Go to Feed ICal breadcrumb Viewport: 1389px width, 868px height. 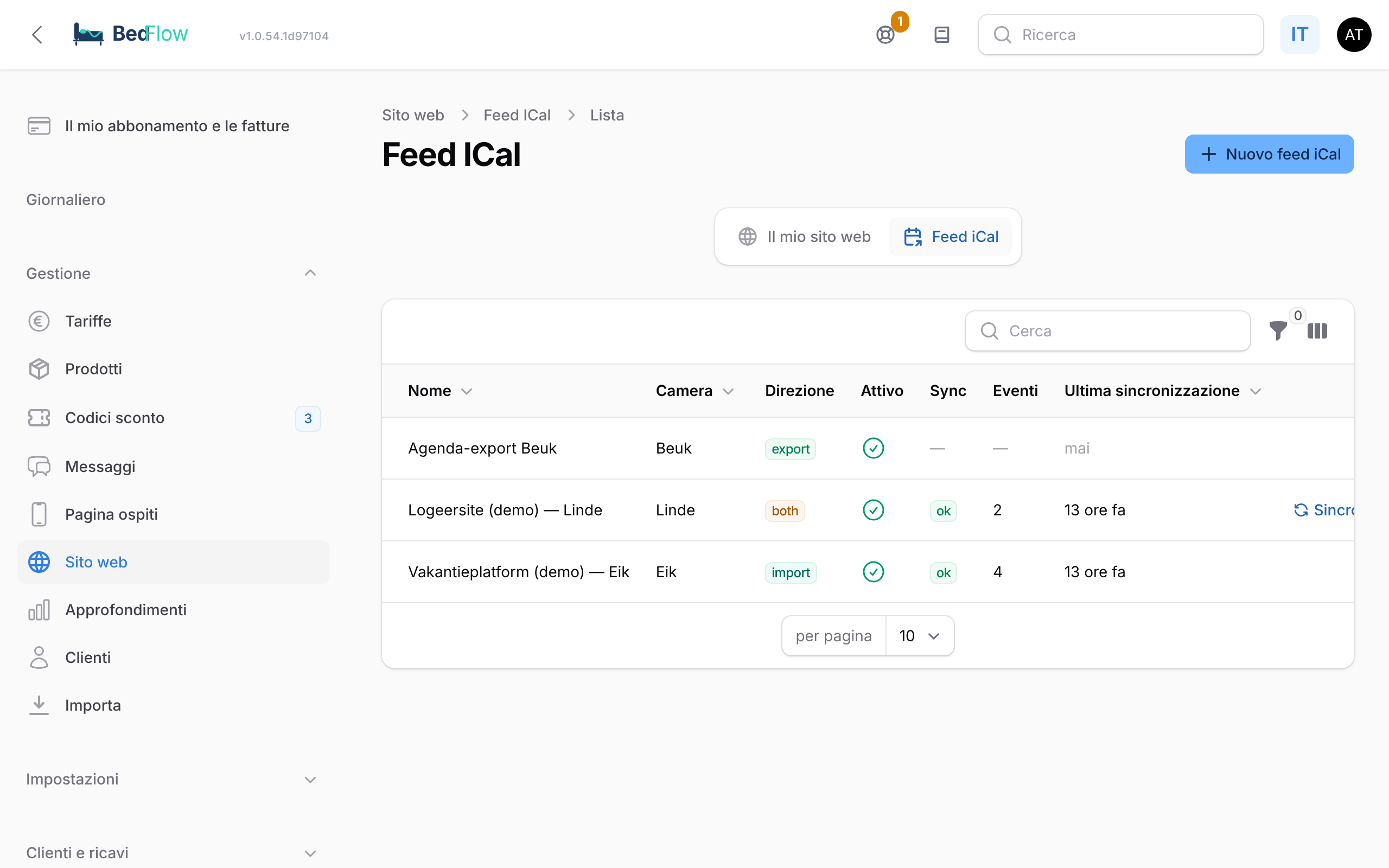[517, 115]
